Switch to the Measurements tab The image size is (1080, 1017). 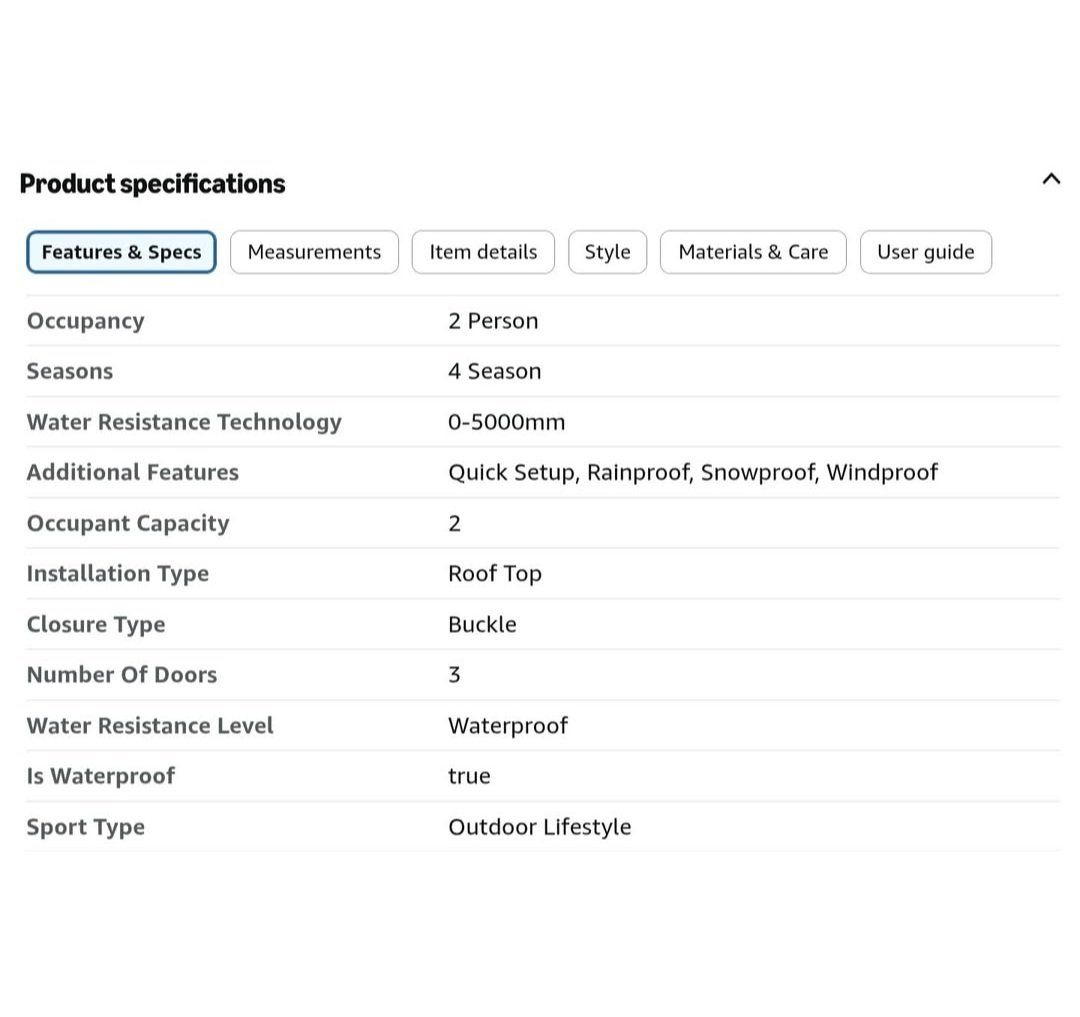pos(314,252)
